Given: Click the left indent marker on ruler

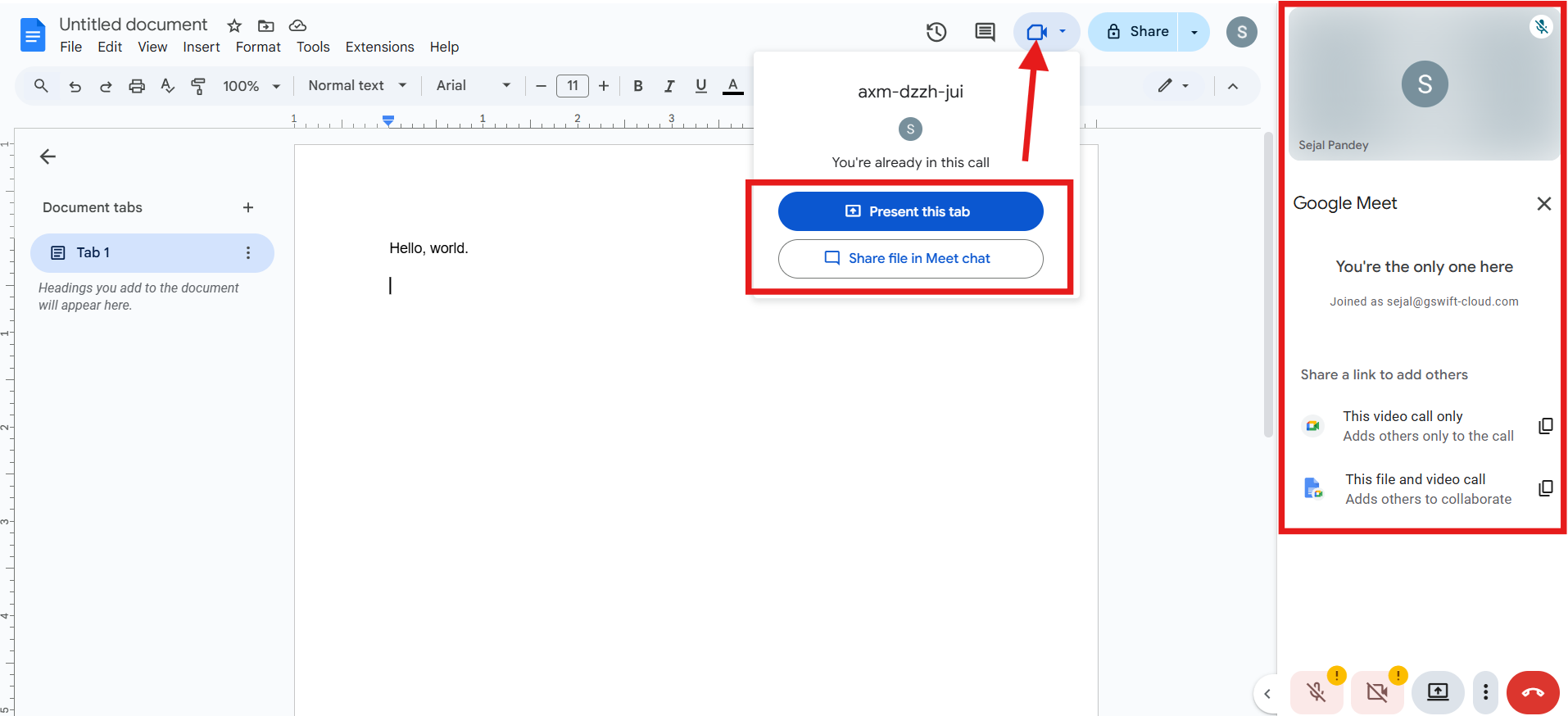Looking at the screenshot, I should coord(388,120).
